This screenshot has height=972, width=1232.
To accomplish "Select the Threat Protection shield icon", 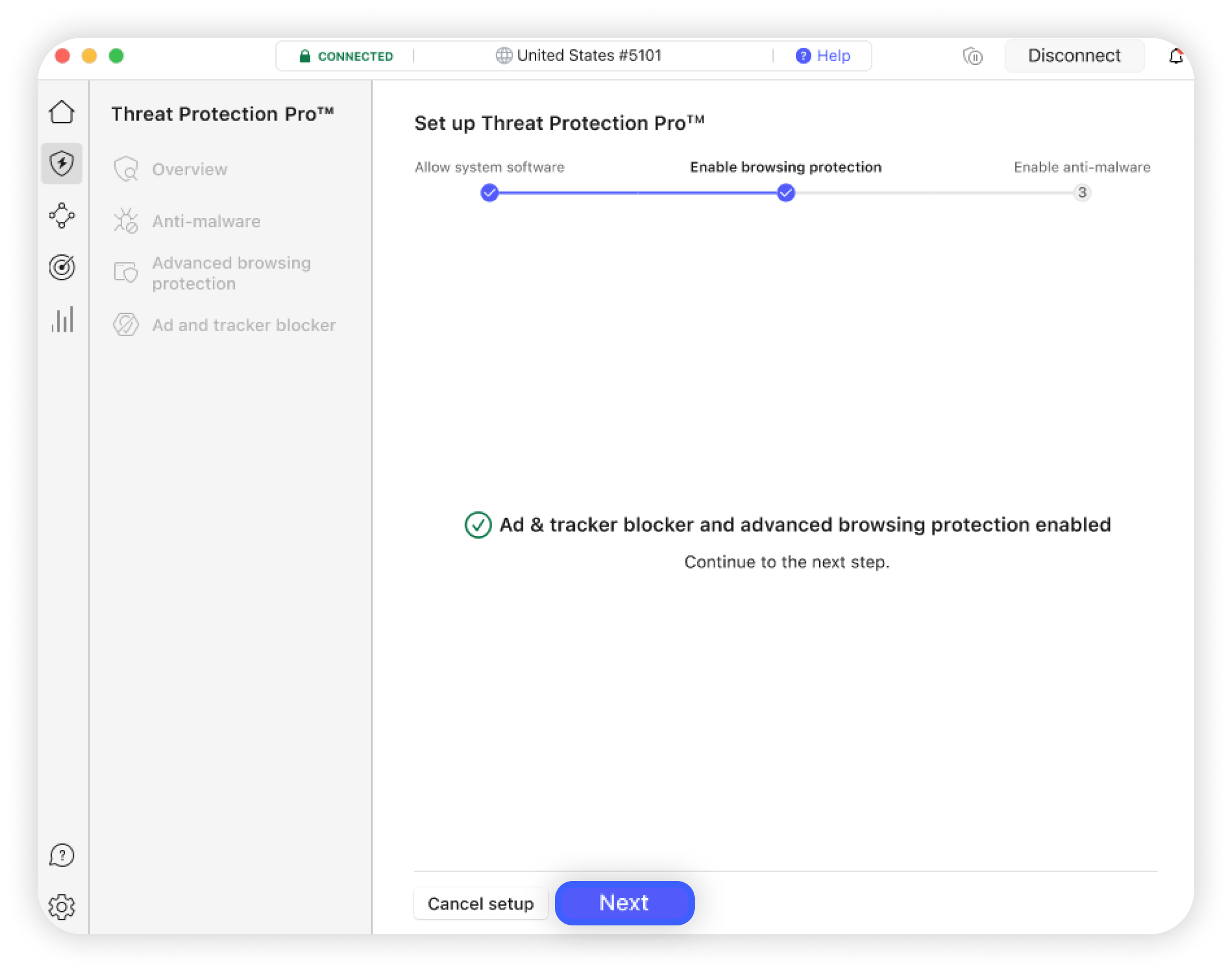I will (x=62, y=164).
